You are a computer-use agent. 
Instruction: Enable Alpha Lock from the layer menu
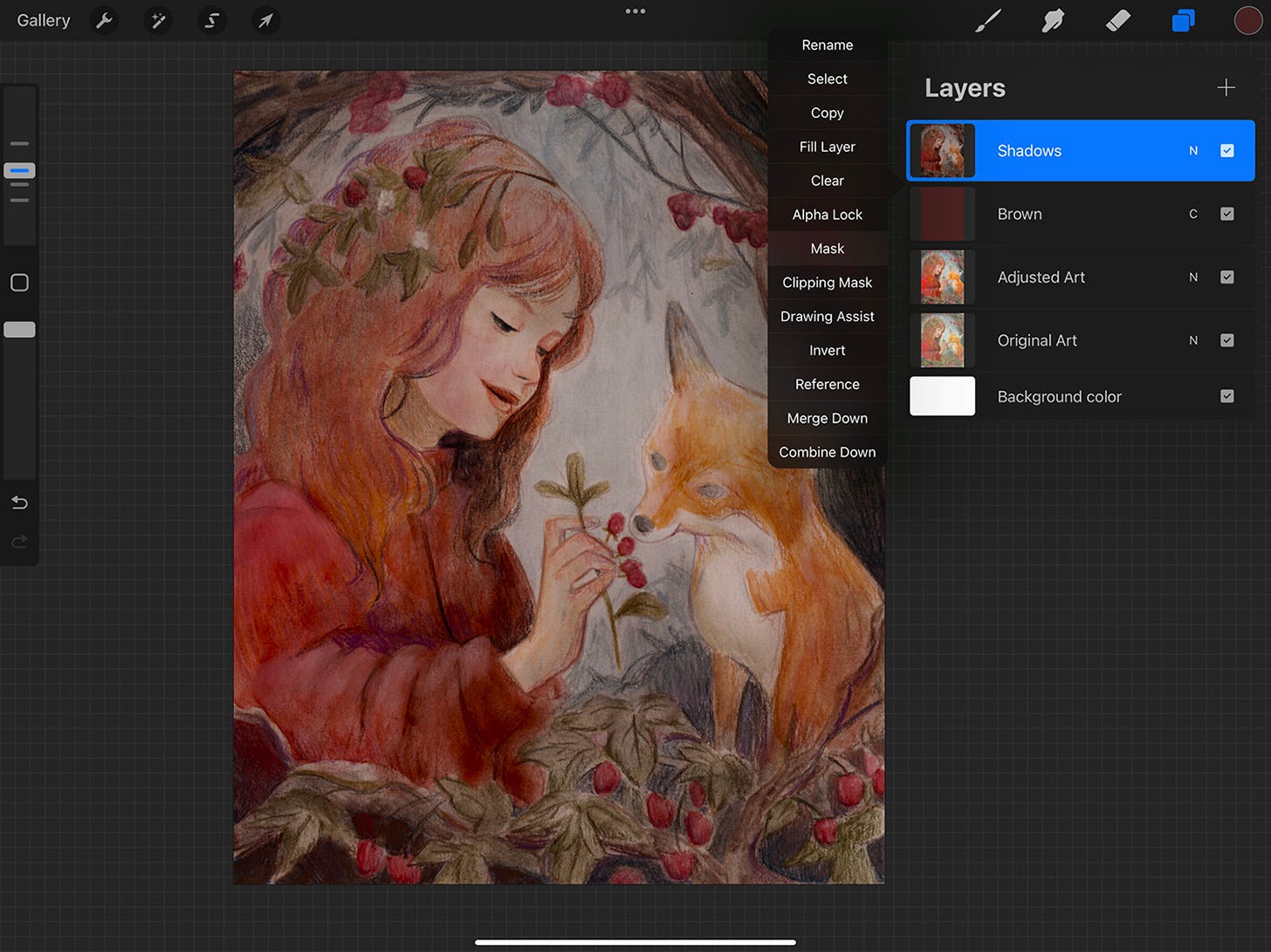click(x=827, y=214)
